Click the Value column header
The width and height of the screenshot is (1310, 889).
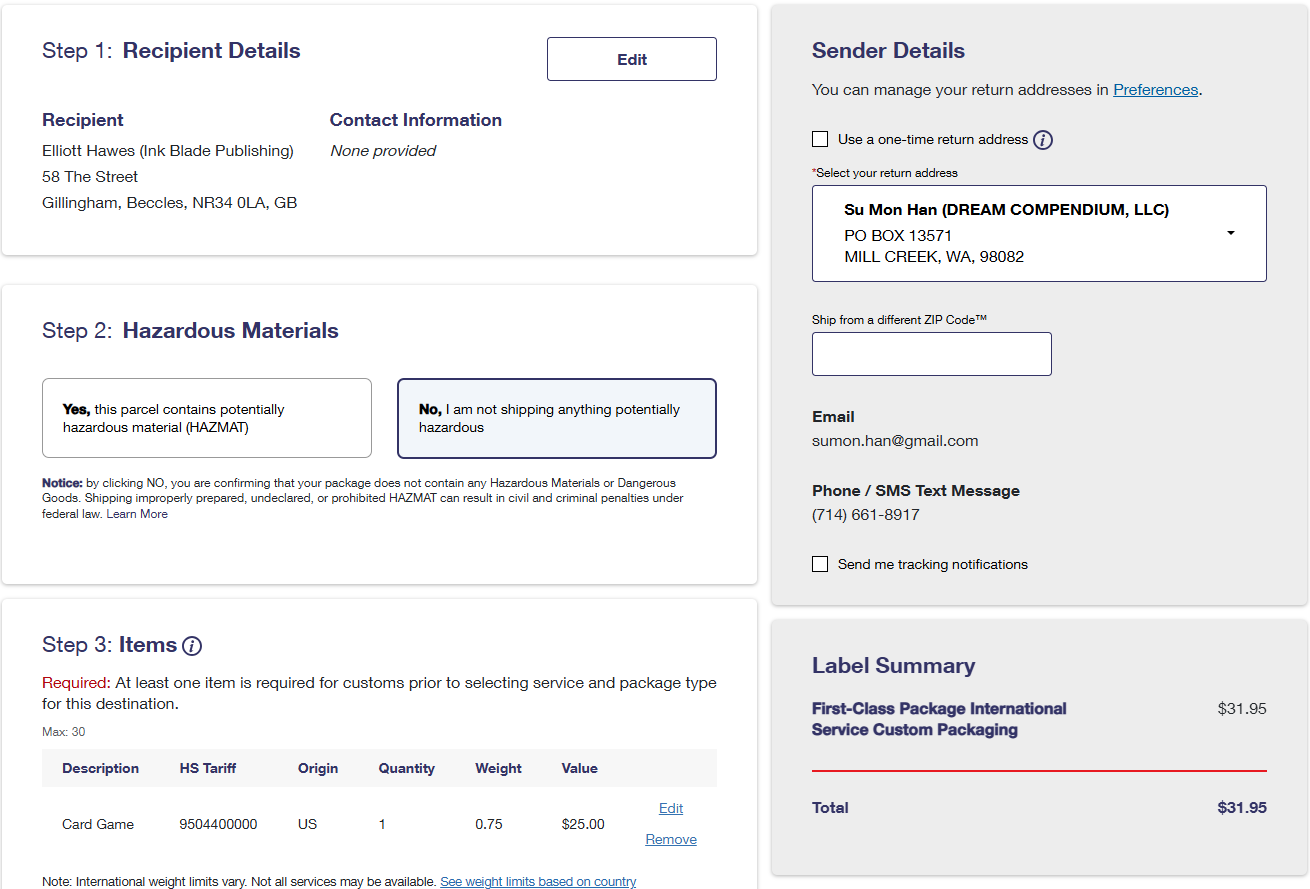579,768
